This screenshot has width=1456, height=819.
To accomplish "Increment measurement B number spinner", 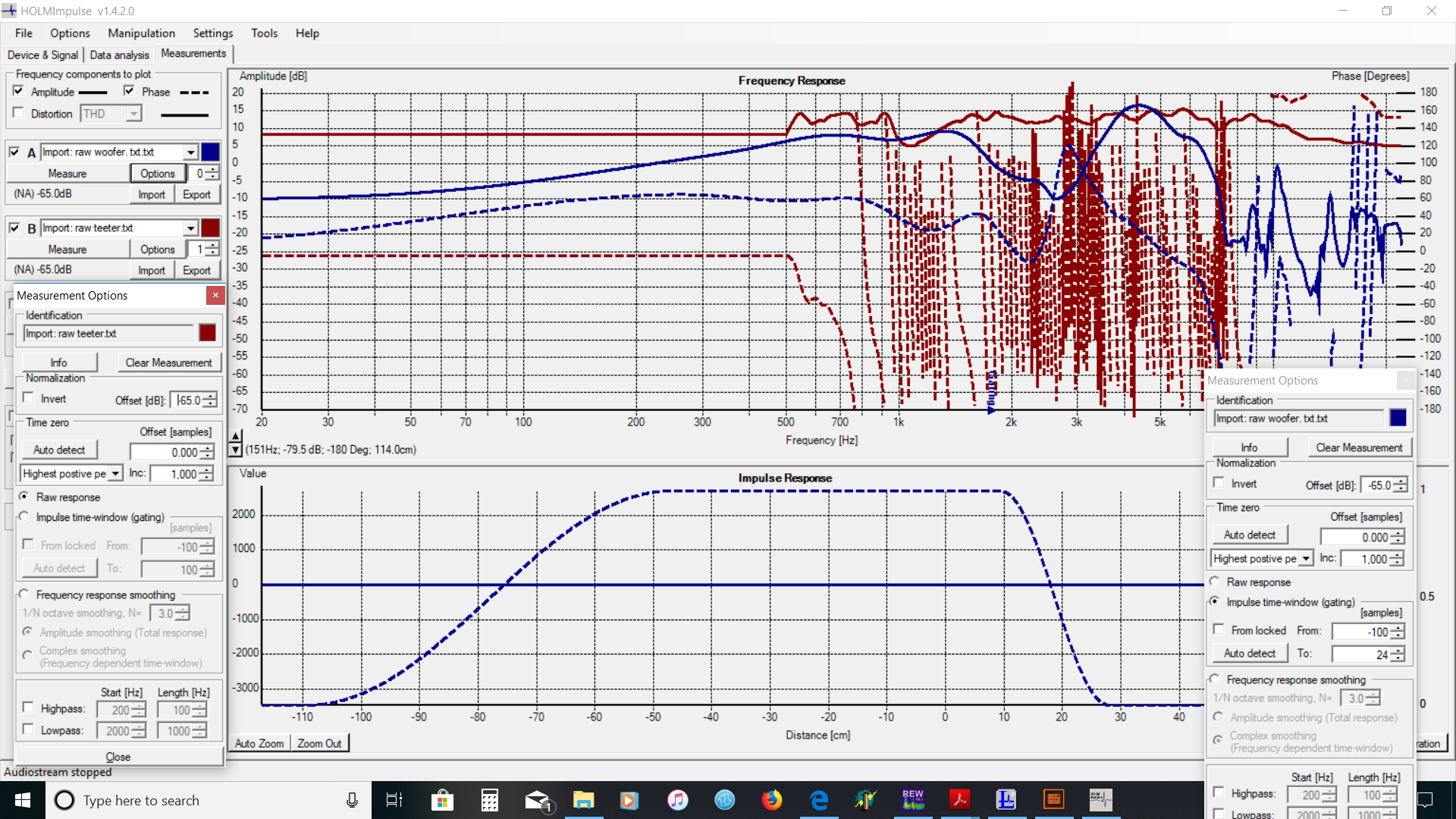I will point(212,246).
